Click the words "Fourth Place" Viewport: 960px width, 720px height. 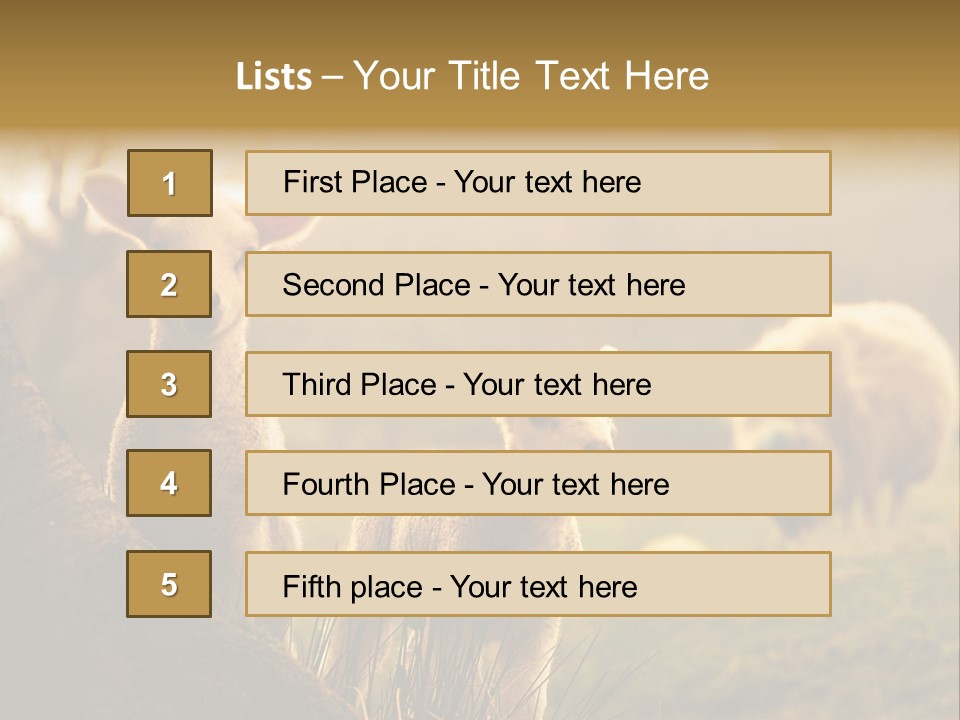[x=369, y=485]
